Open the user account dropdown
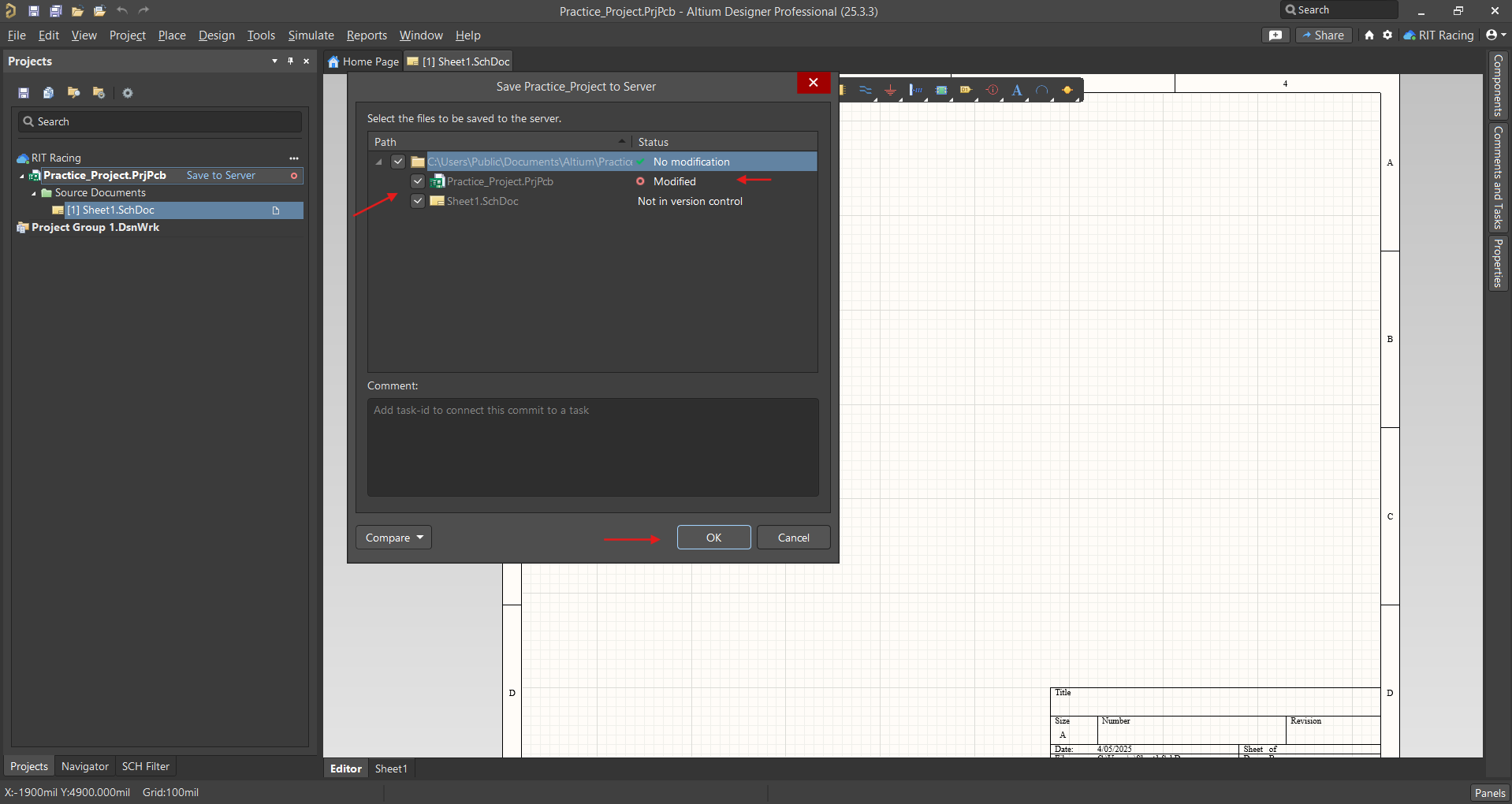Image resolution: width=1512 pixels, height=804 pixels. pos(1495,35)
